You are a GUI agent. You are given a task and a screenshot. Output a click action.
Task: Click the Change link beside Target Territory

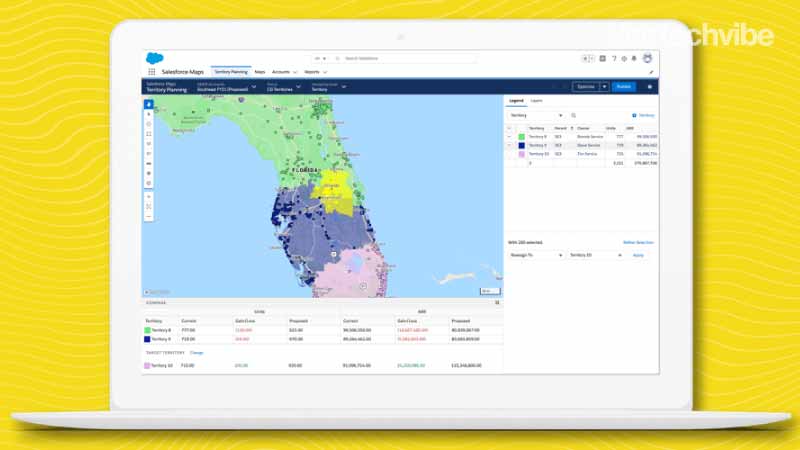[196, 353]
